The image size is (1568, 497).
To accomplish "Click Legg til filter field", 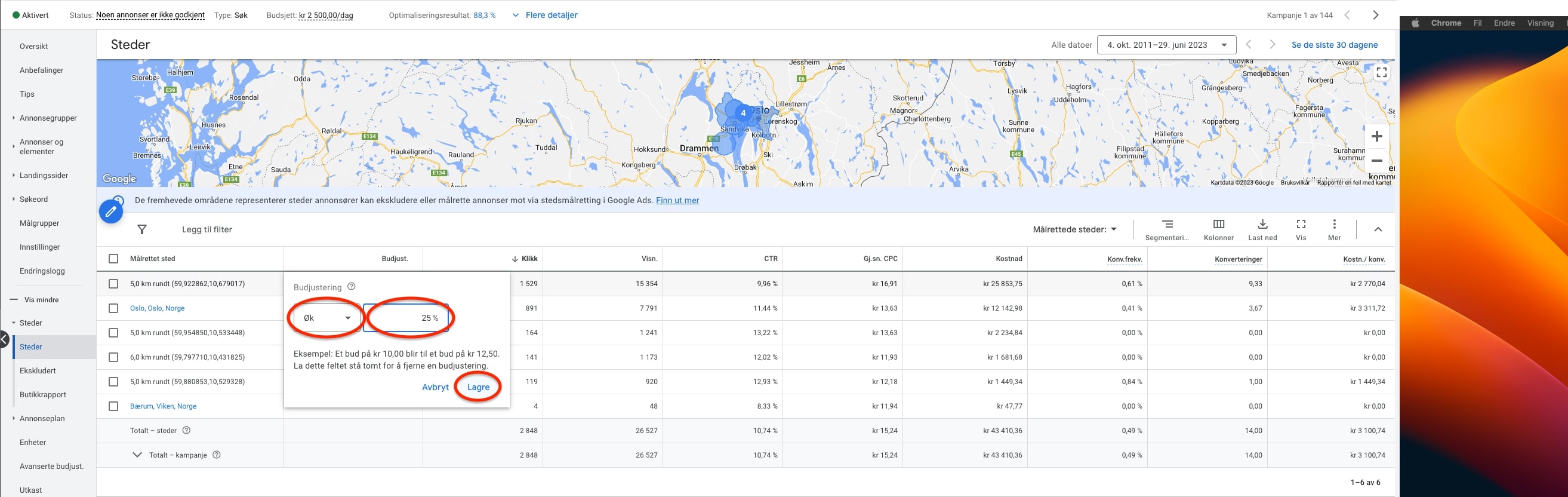I will pyautogui.click(x=207, y=229).
